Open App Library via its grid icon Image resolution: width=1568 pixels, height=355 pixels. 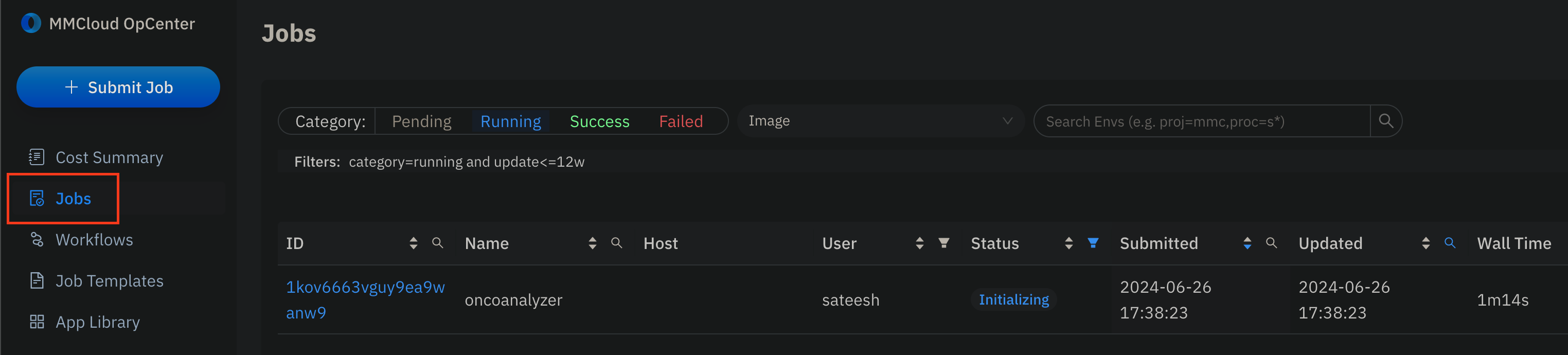point(37,322)
